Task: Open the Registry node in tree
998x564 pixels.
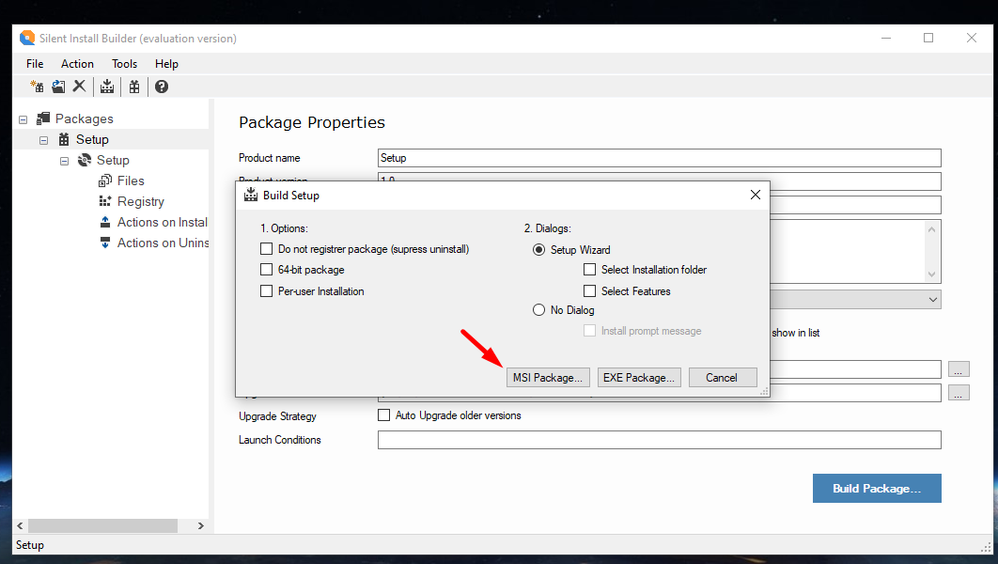Action: click(x=141, y=201)
